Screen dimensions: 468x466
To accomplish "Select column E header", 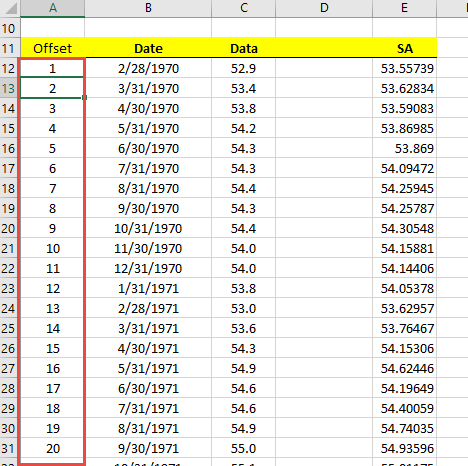I will pyautogui.click(x=404, y=8).
